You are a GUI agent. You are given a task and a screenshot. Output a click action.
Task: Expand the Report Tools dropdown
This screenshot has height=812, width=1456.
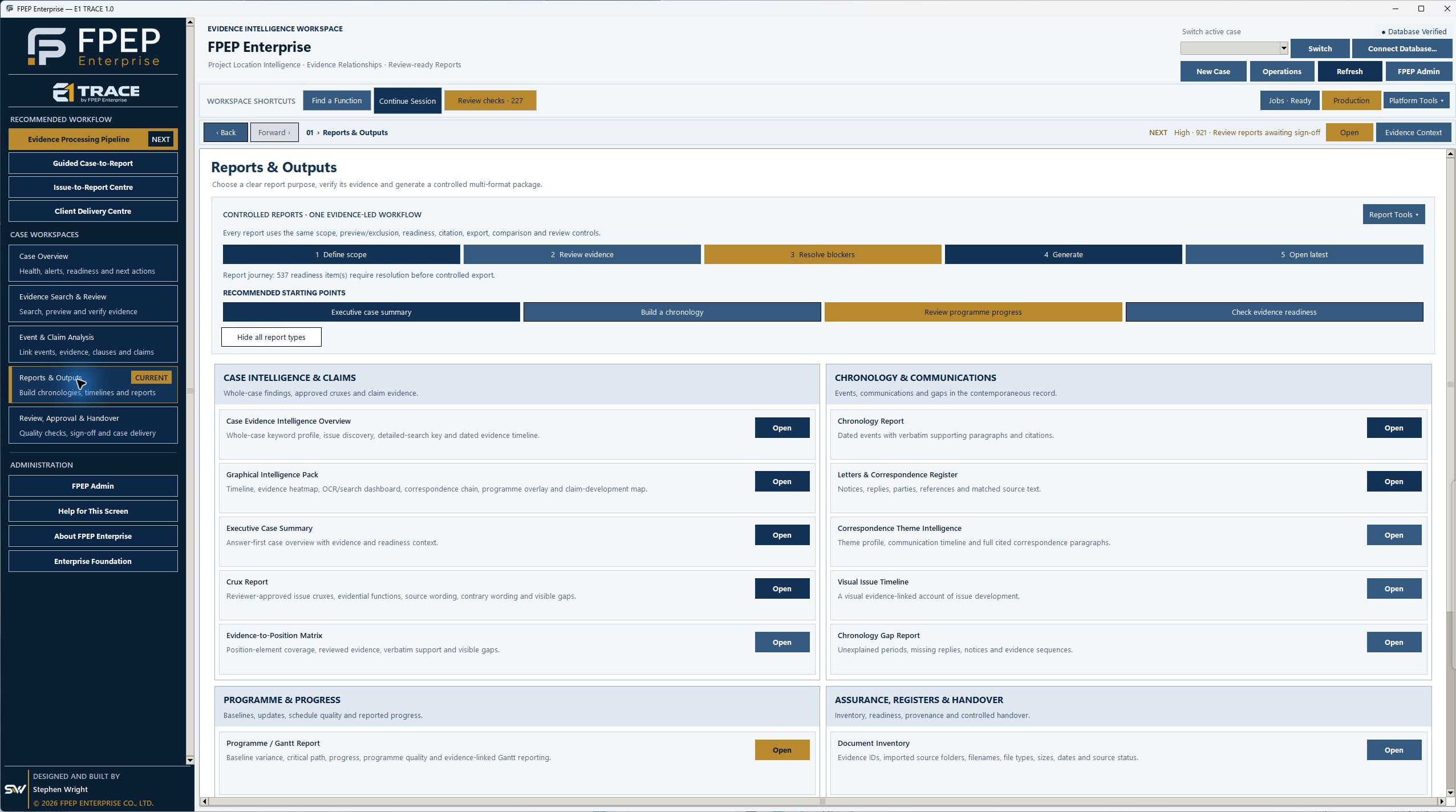tap(1393, 214)
